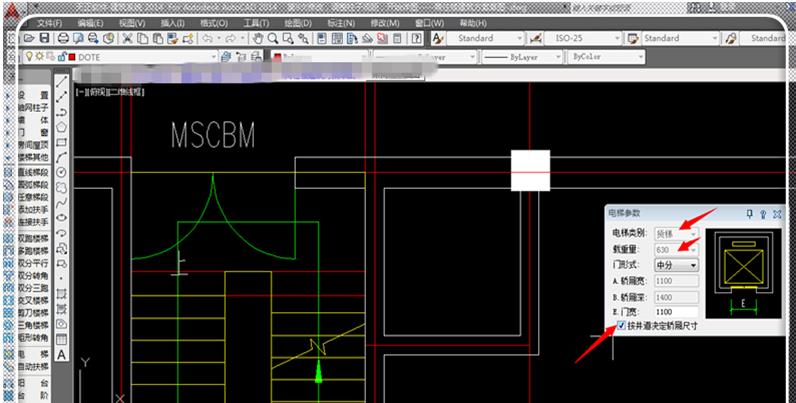Click the Undo arrow icon

(207, 38)
